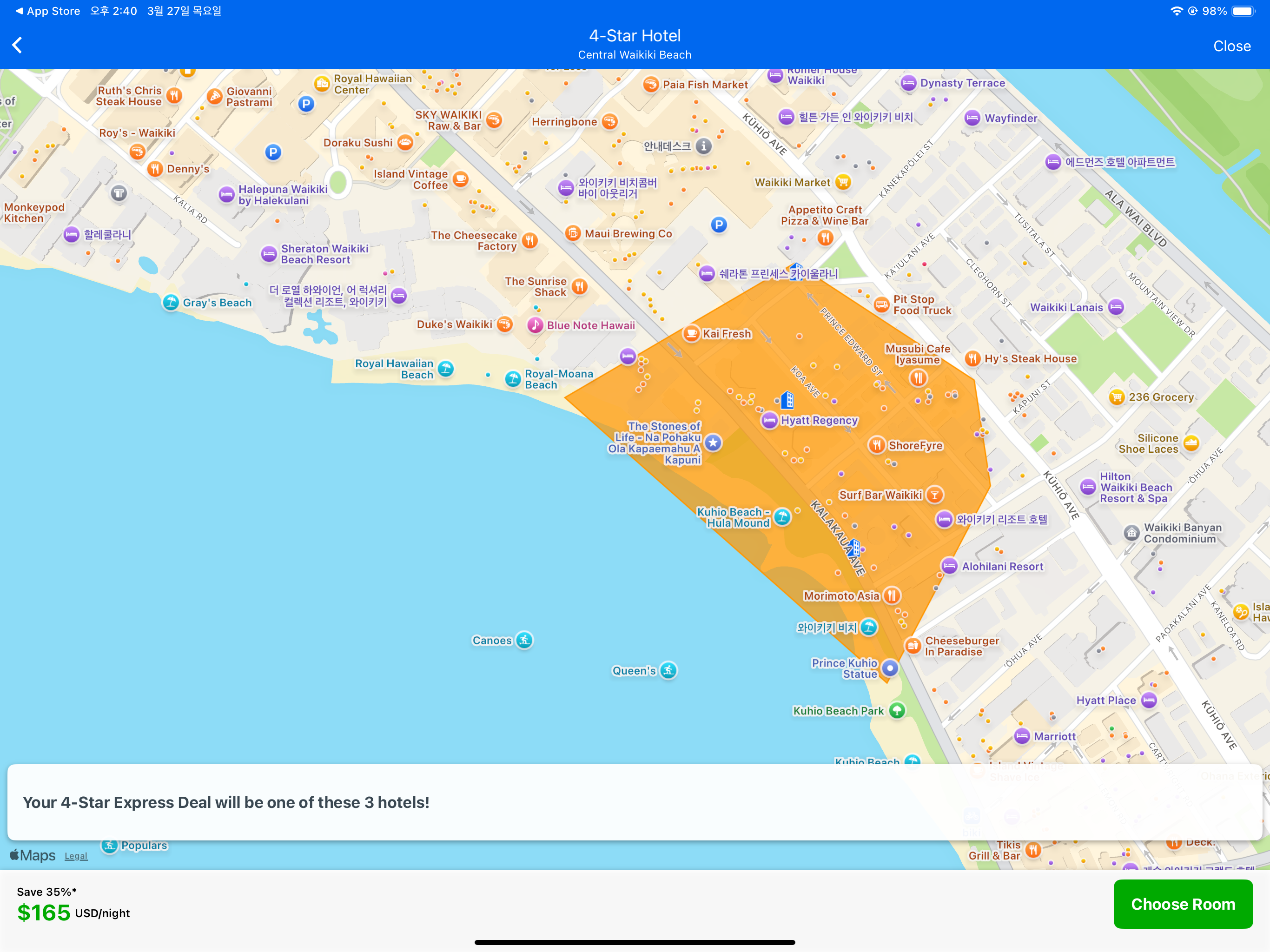Select Kuhio Beach Park tree icon
The height and width of the screenshot is (952, 1270).
(897, 710)
